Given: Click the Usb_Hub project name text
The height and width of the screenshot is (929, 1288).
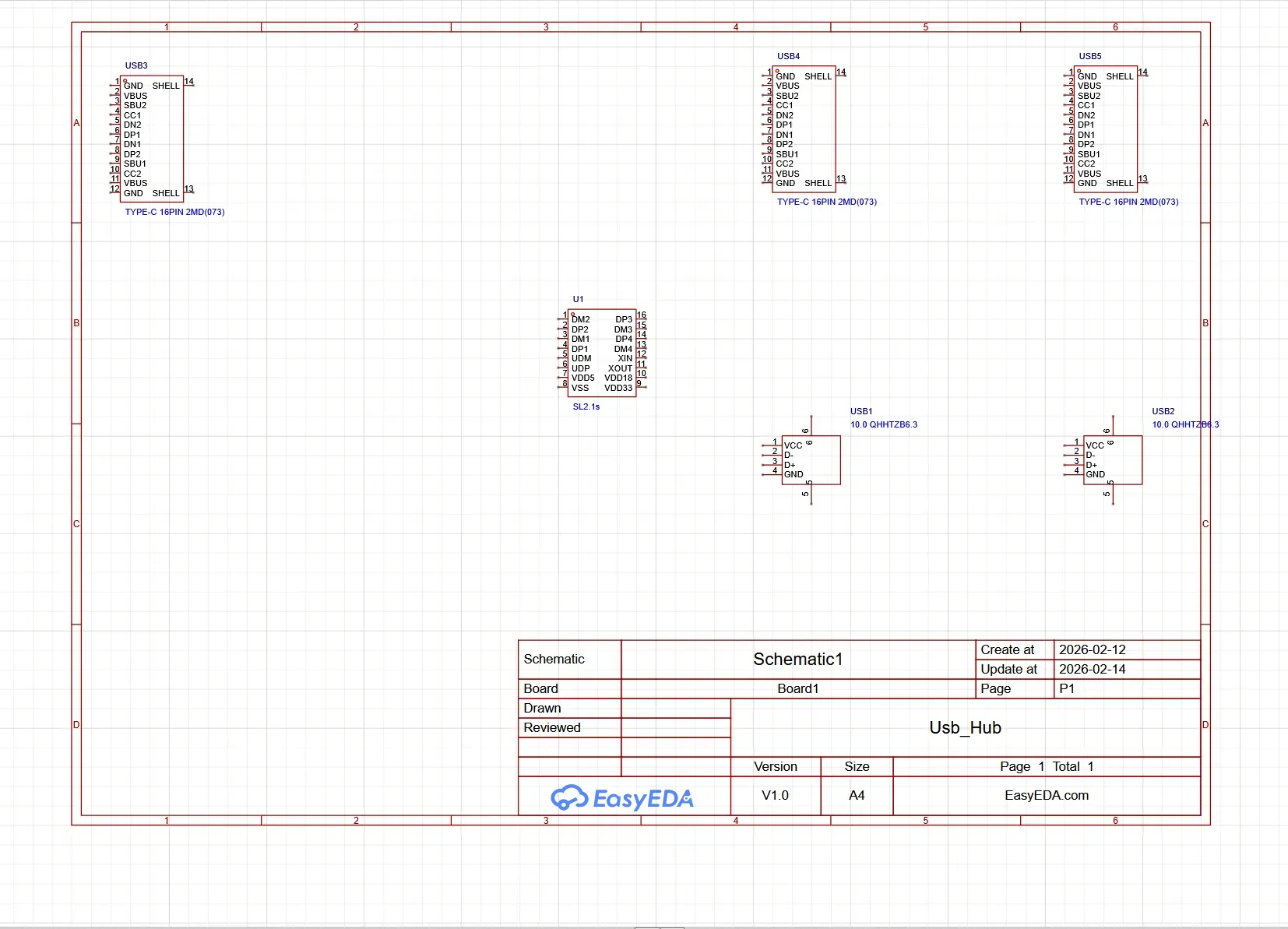Looking at the screenshot, I should click(x=965, y=728).
